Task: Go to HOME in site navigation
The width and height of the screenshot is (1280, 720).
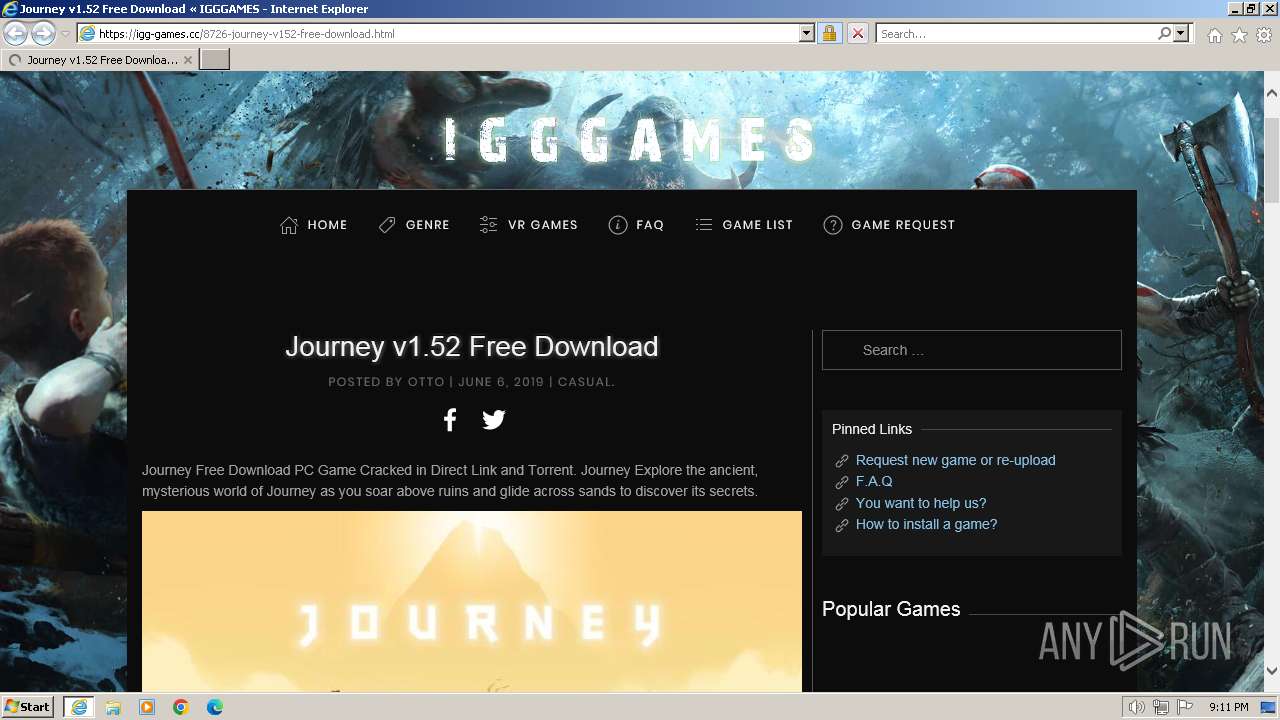Action: (314, 225)
